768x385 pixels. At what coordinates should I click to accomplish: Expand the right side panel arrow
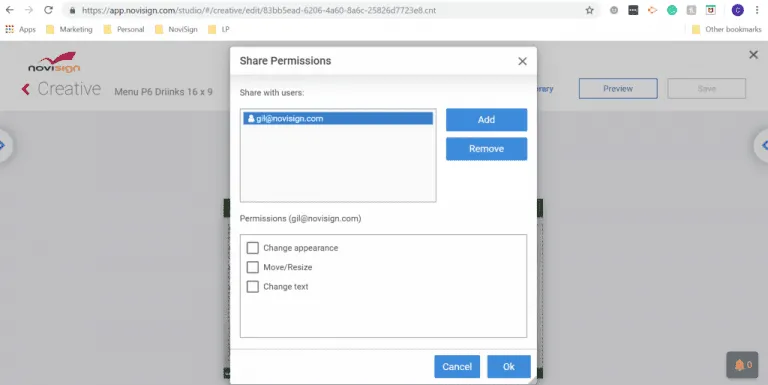[763, 145]
